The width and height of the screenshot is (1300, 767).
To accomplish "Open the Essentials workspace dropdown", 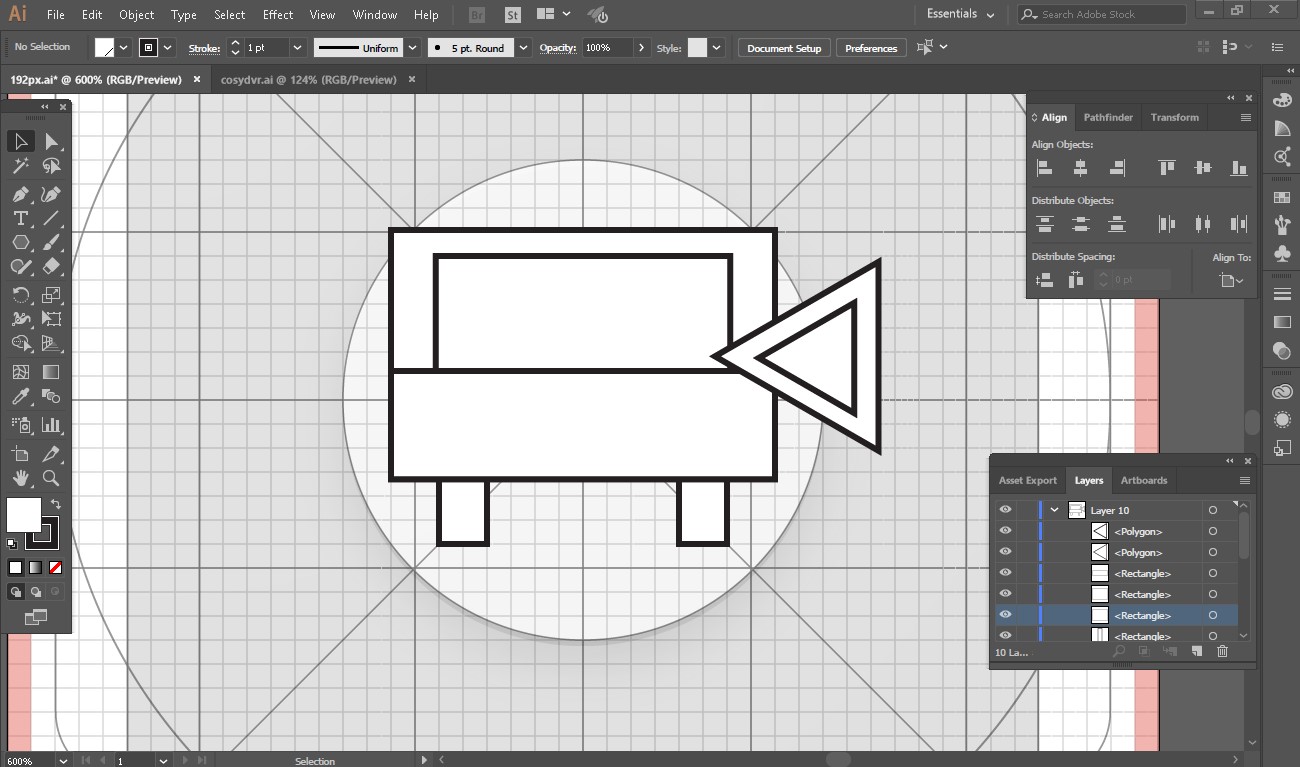I will [x=960, y=14].
